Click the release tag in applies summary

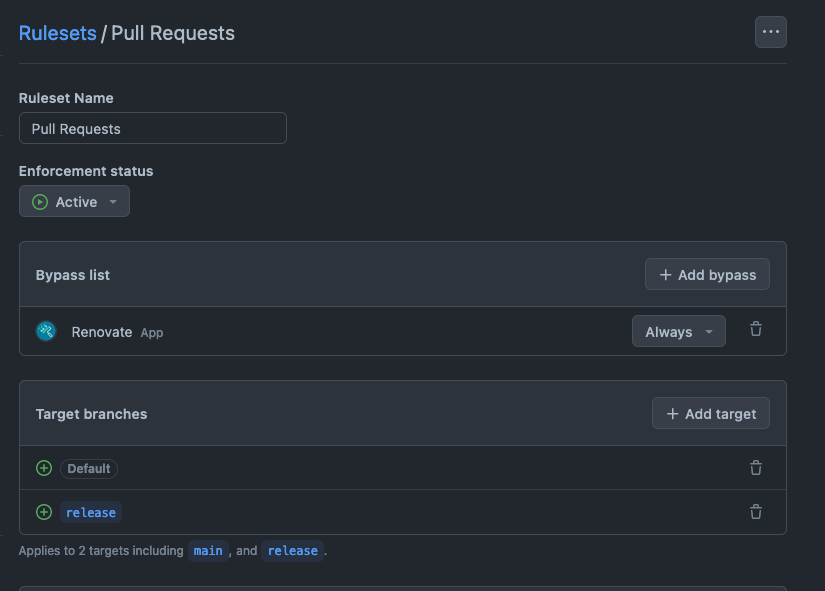pos(293,550)
